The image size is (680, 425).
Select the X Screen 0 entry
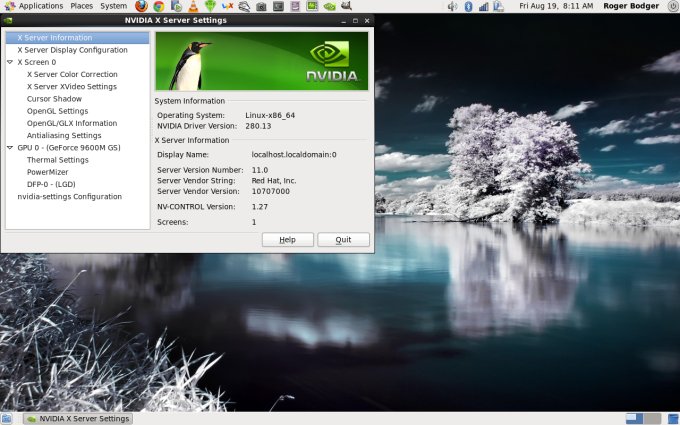pos(36,62)
